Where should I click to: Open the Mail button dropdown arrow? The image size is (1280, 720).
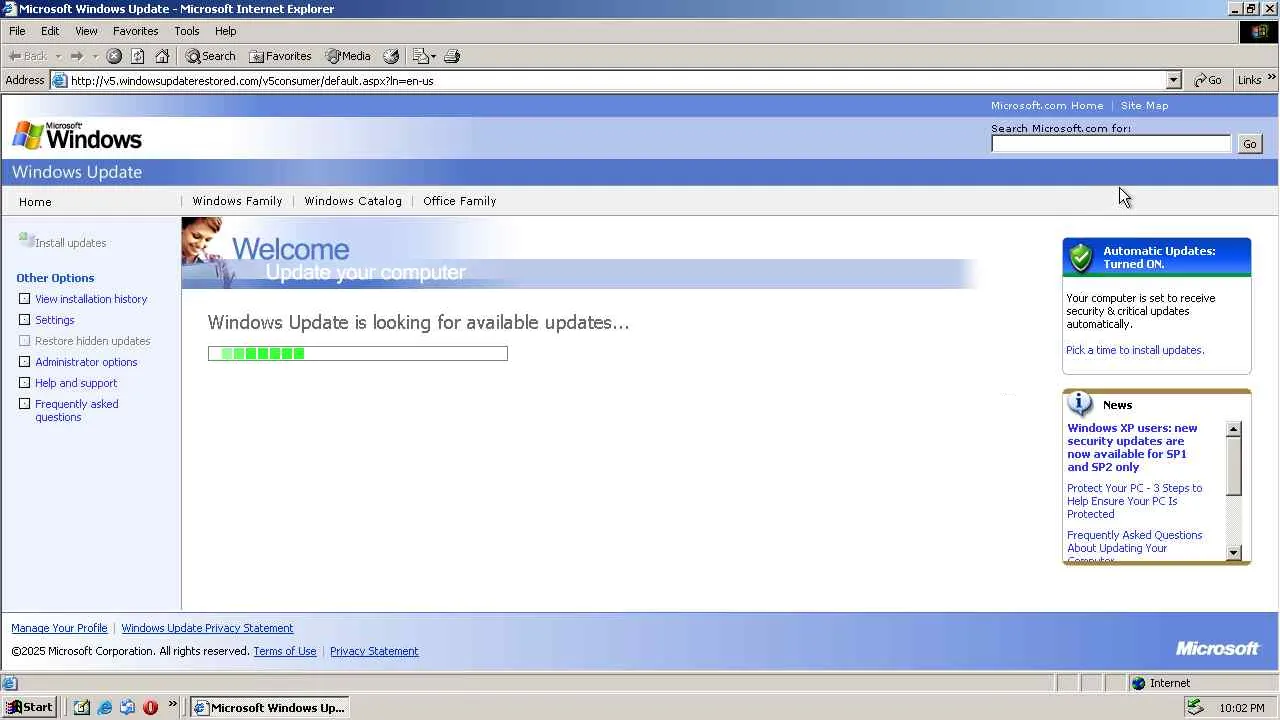(x=433, y=56)
